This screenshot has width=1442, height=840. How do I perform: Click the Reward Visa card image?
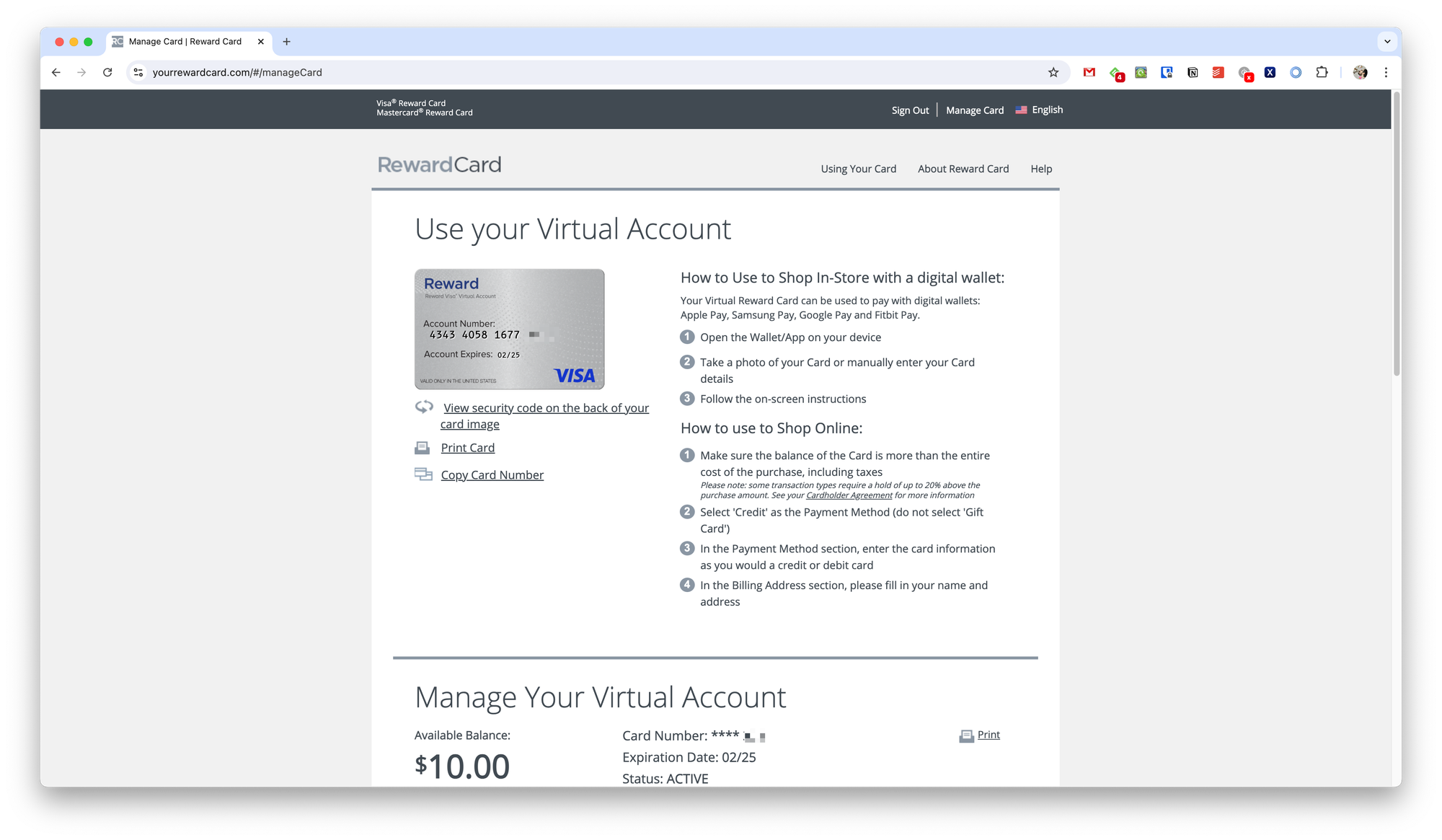click(x=509, y=329)
